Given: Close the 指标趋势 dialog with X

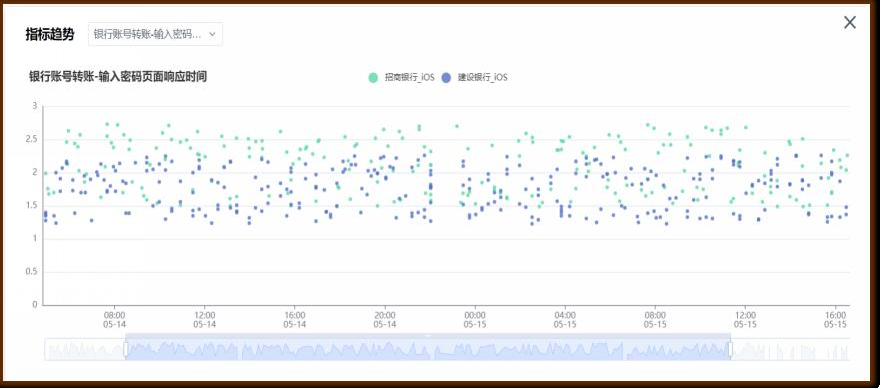Looking at the screenshot, I should (850, 22).
